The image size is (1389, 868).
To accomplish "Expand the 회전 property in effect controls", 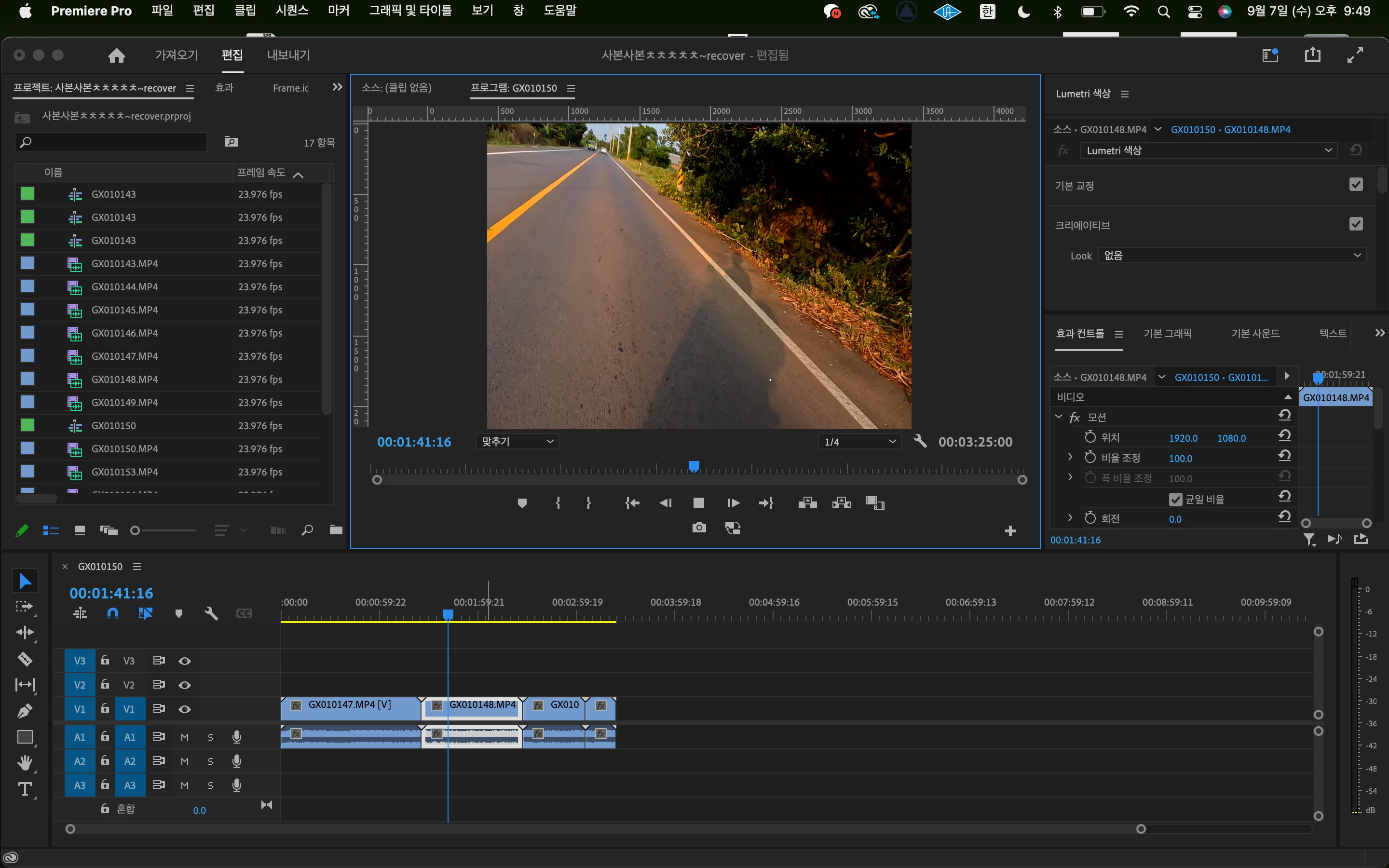I will [x=1070, y=518].
